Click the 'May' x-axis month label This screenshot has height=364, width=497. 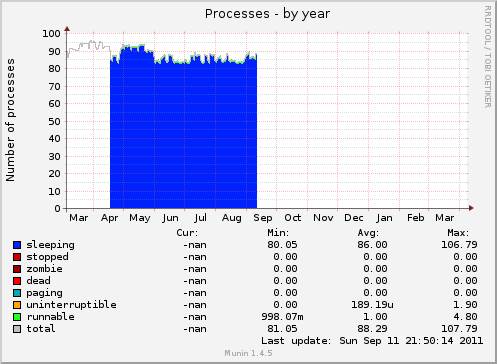pos(140,218)
